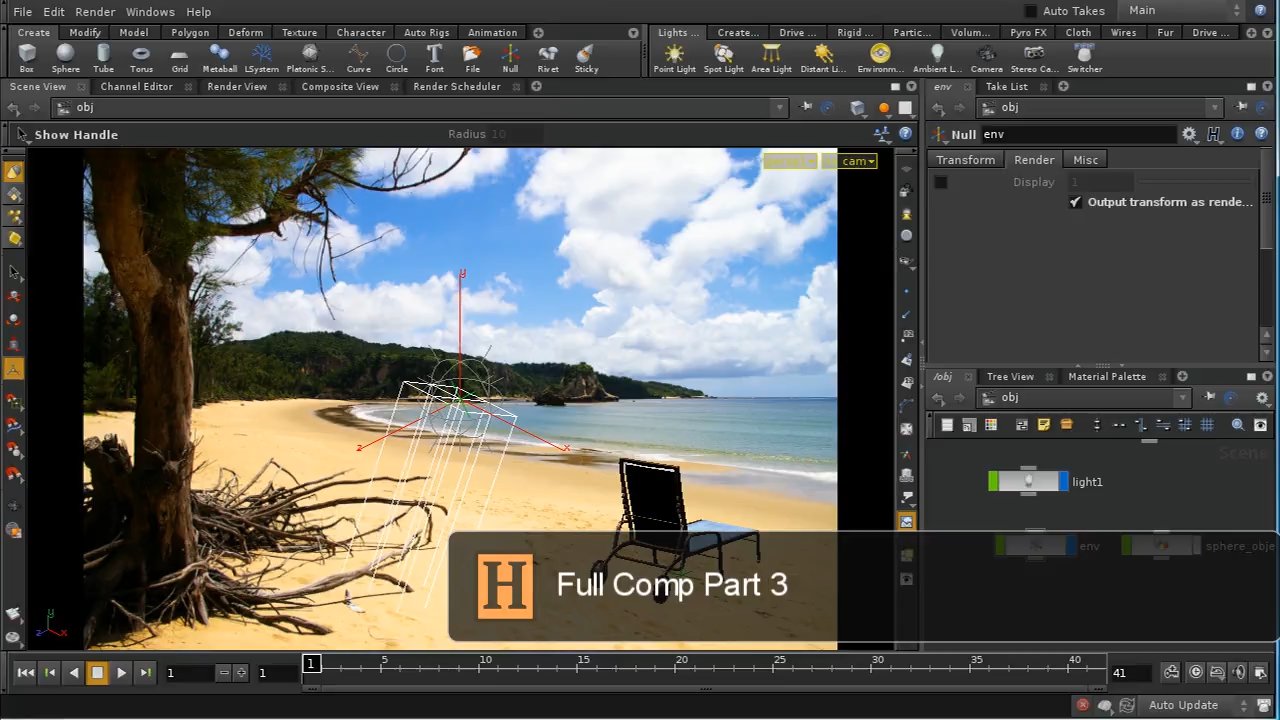This screenshot has width=1280, height=720.
Task: Open the Render menu
Action: point(95,11)
